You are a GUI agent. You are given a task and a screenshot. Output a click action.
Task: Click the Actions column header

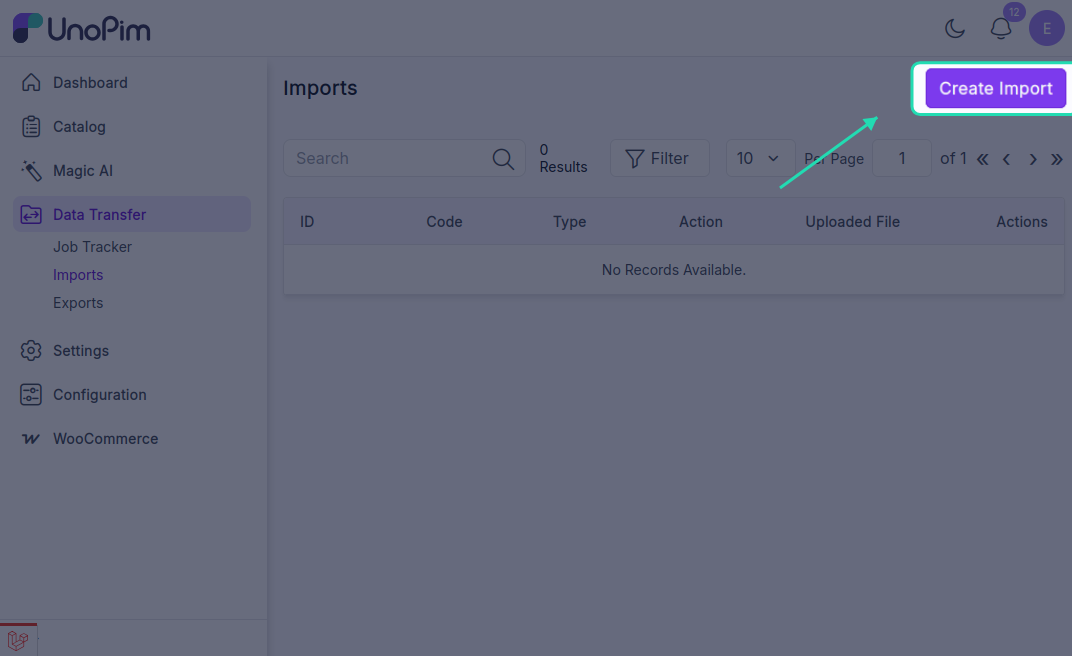click(1021, 221)
